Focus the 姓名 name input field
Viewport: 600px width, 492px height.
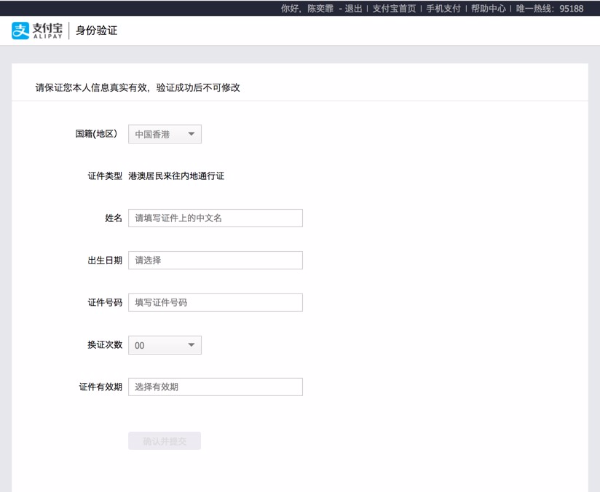click(215, 218)
